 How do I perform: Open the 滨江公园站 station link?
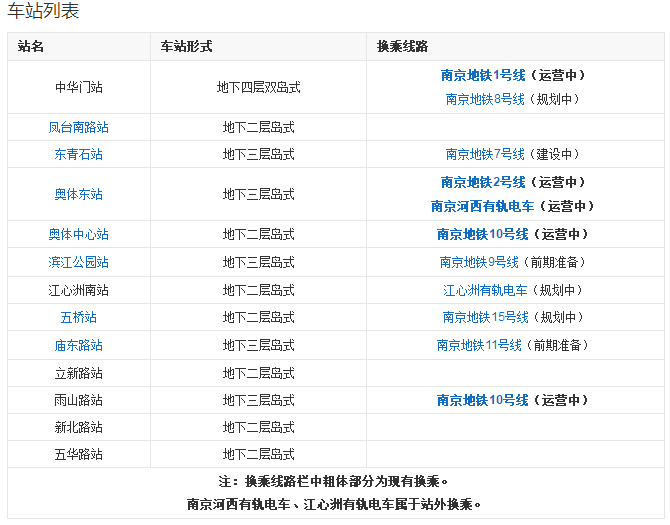(79, 262)
